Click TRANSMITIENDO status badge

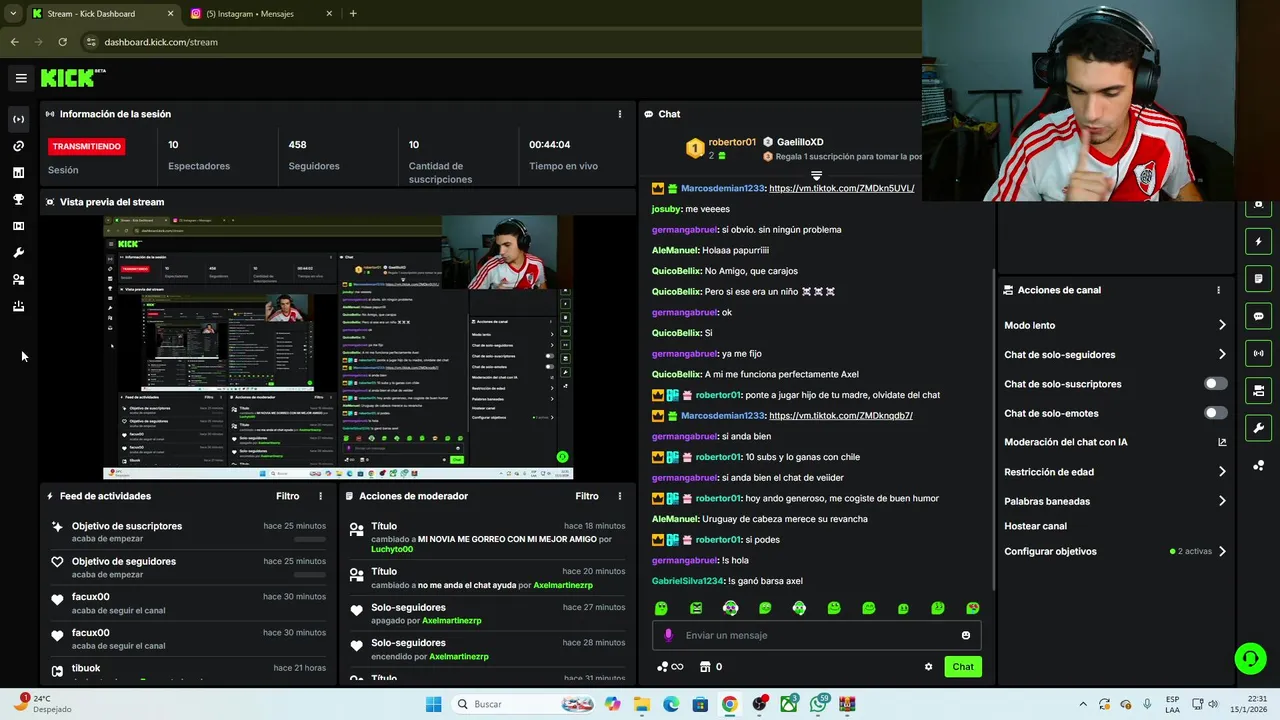click(x=87, y=146)
